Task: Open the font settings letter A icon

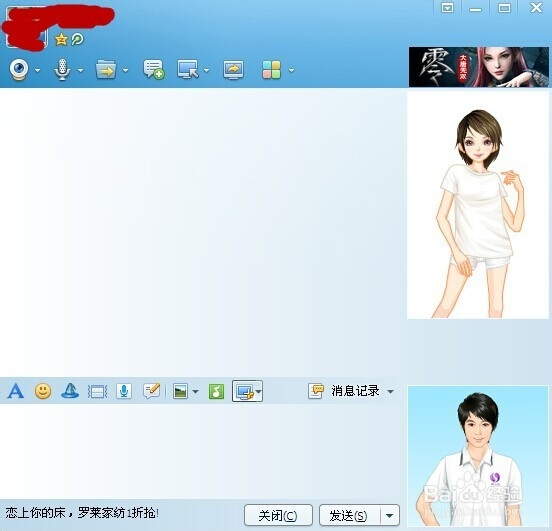Action: tap(16, 391)
